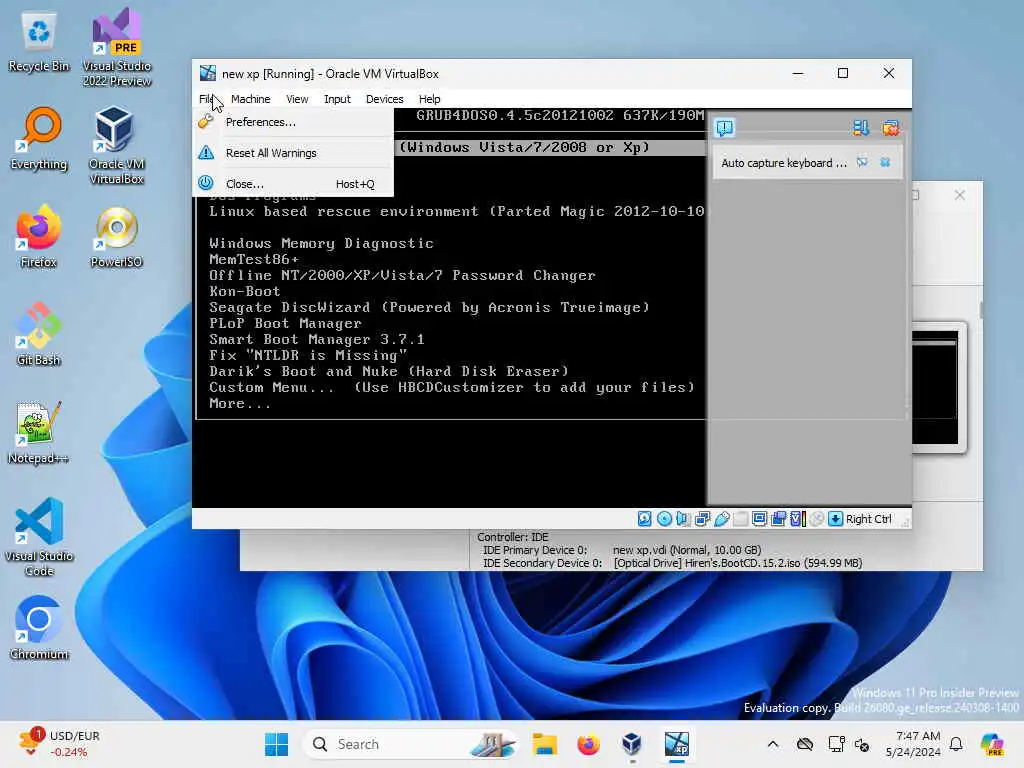
Task: Select the Kon-Boot entry
Action: click(245, 291)
